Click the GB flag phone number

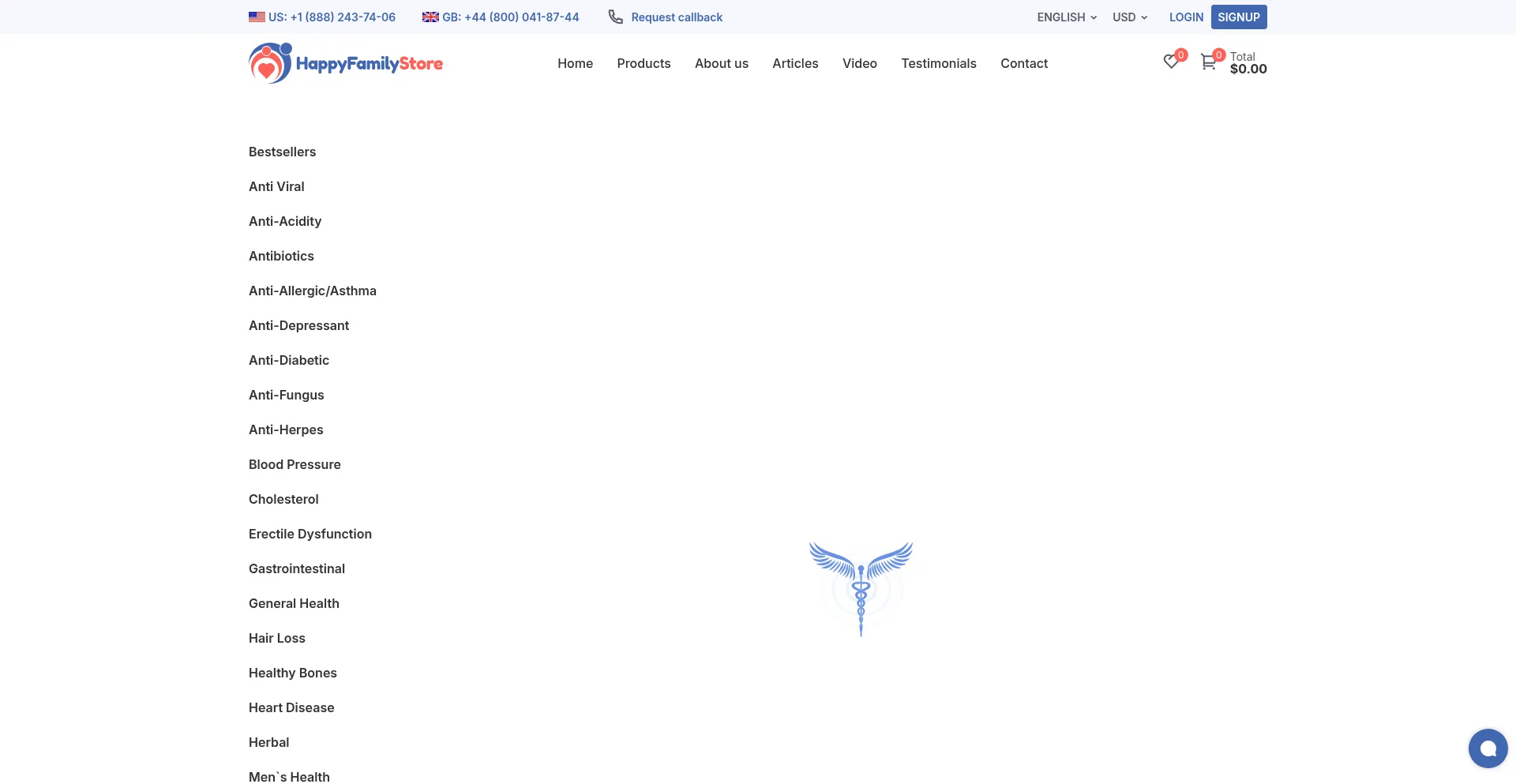[x=501, y=17]
